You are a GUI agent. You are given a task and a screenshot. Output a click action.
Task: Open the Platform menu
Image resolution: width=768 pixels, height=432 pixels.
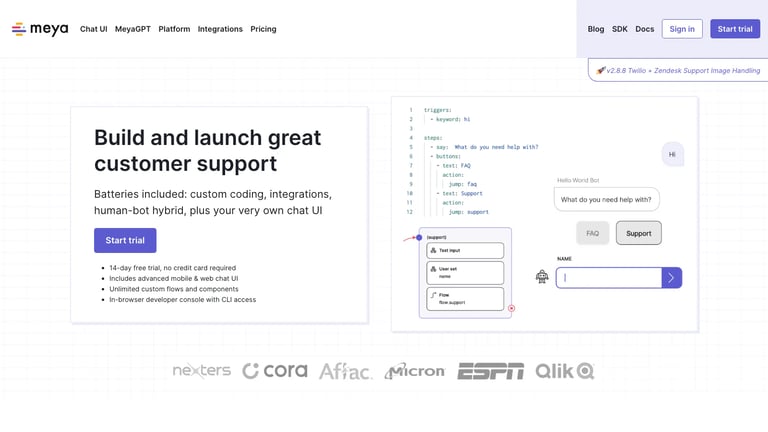174,29
